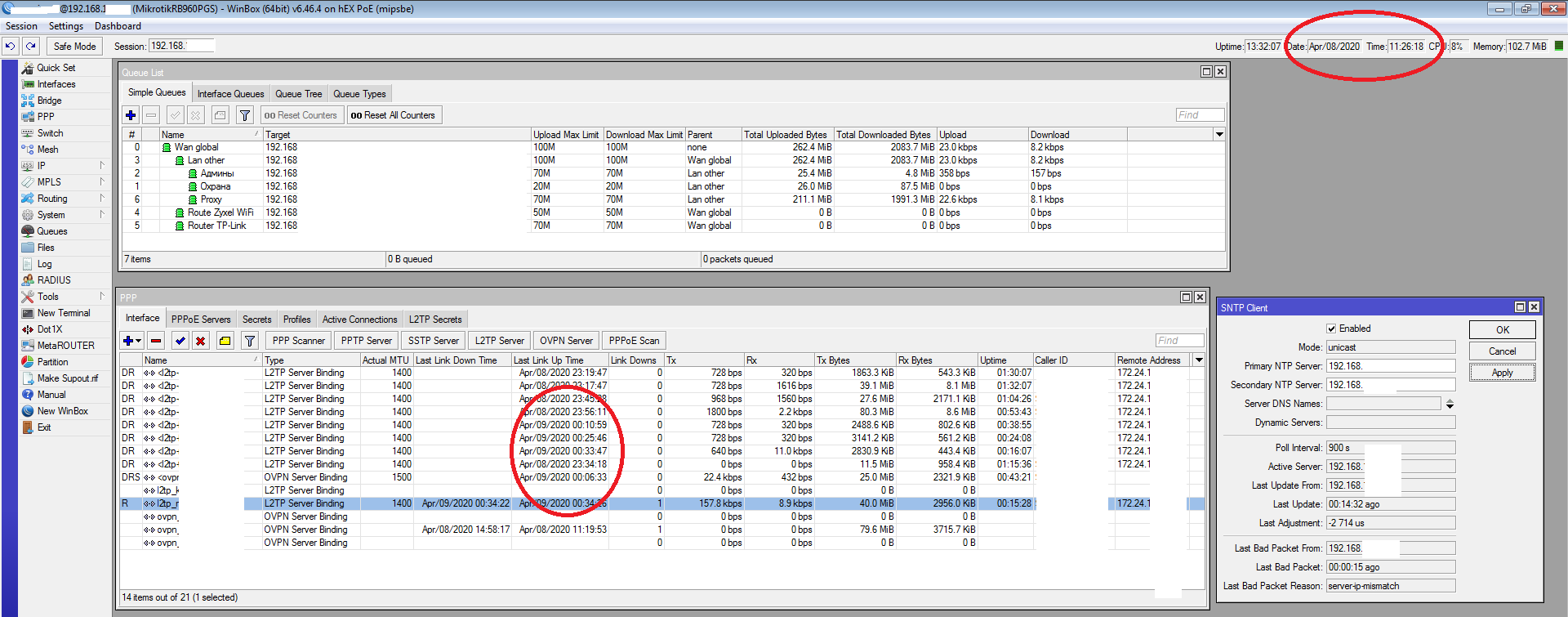The image size is (1568, 617).
Task: Switch to Secrets tab in PPP
Action: [x=256, y=320]
